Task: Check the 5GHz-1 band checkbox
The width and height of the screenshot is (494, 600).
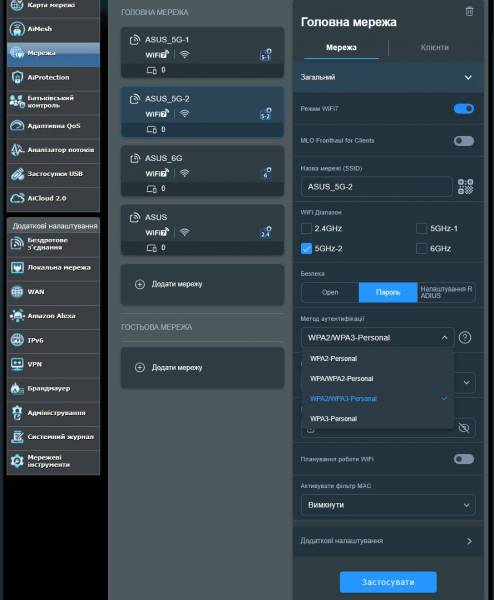Action: 421,228
